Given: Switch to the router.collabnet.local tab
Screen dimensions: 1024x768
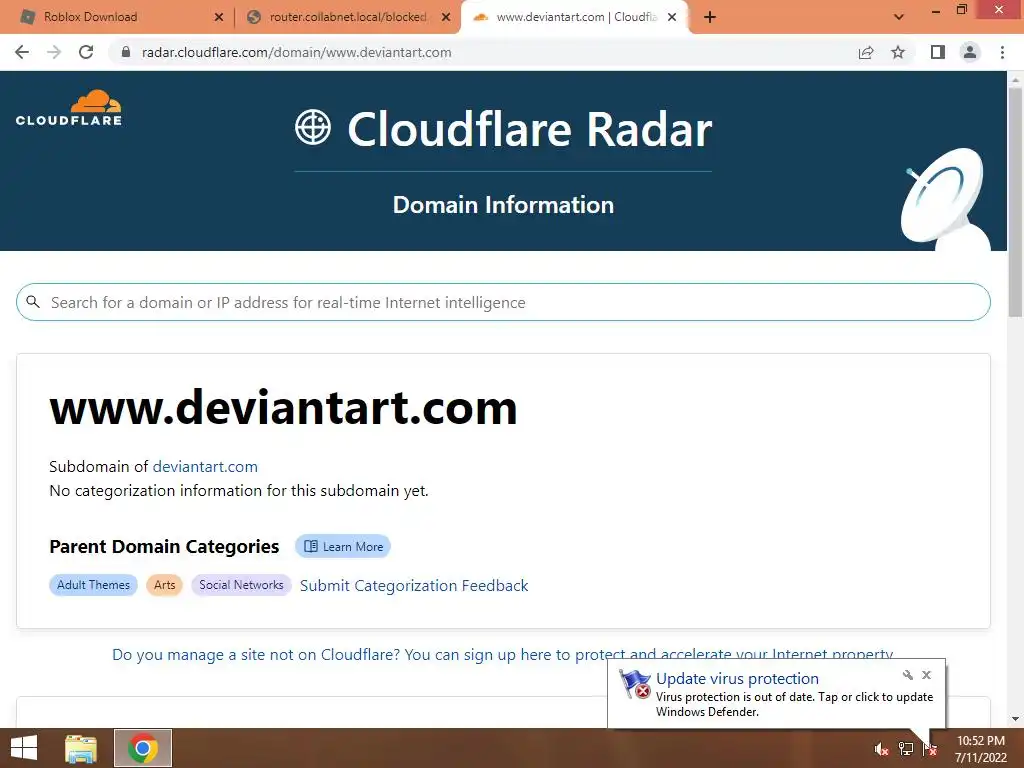Looking at the screenshot, I should 347,17.
